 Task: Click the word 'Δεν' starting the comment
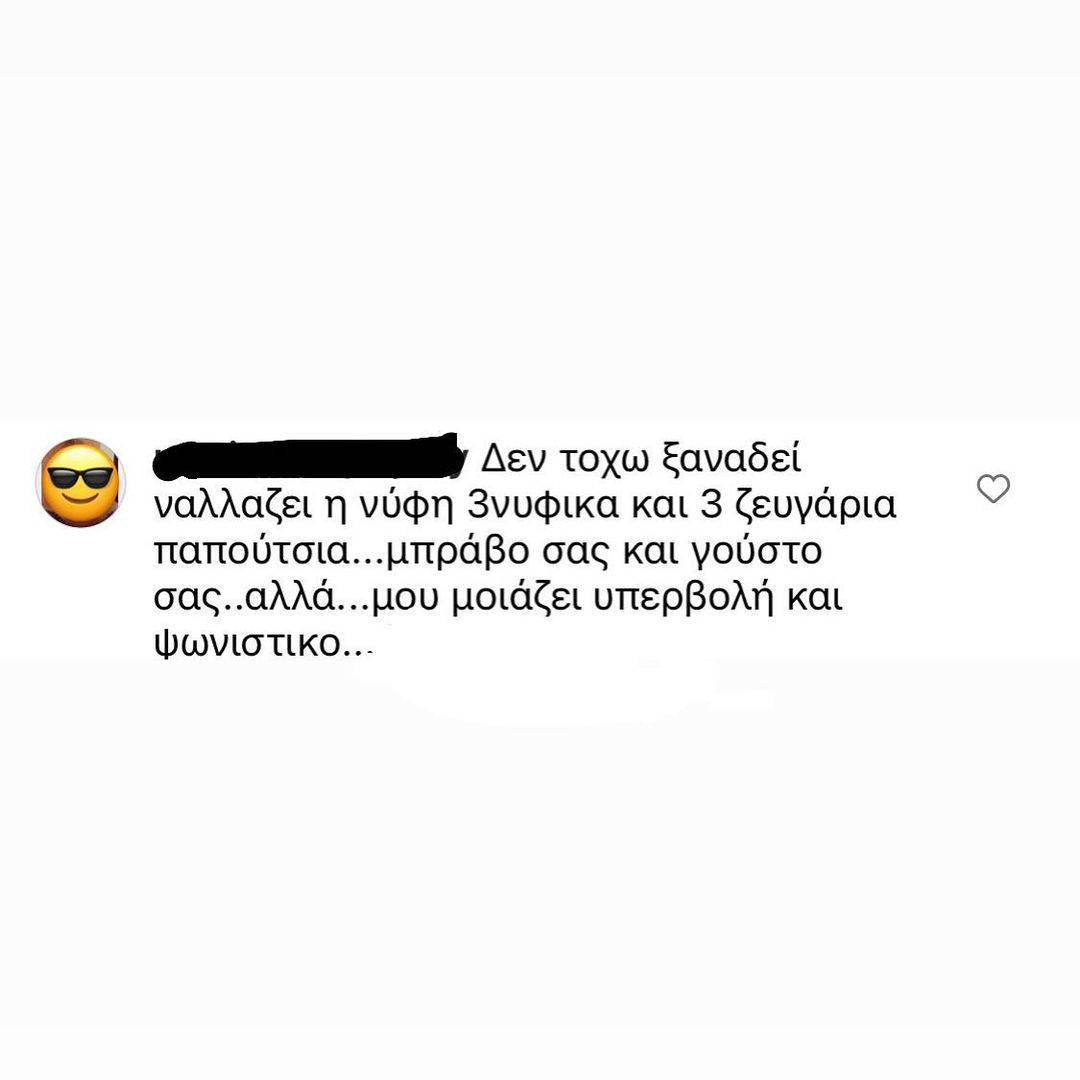coord(512,458)
